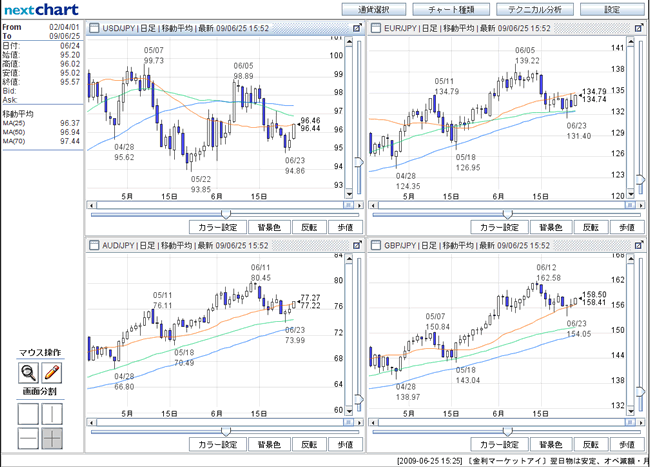Click the slider handle below USD/JPY chart
The height and width of the screenshot is (467, 650).
click(226, 214)
